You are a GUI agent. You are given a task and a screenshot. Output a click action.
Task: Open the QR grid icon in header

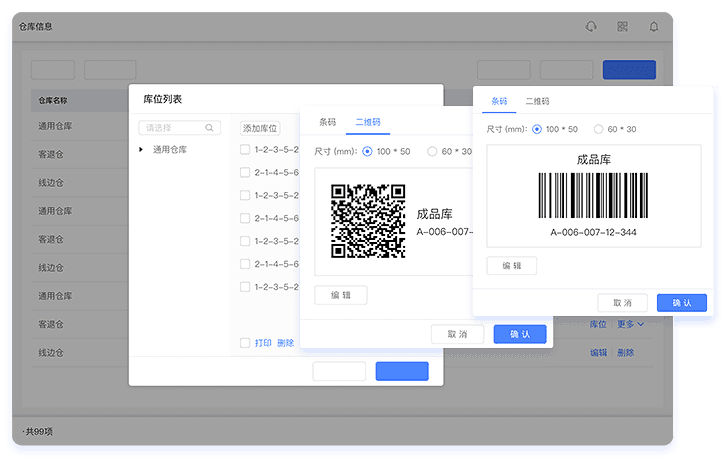click(622, 26)
